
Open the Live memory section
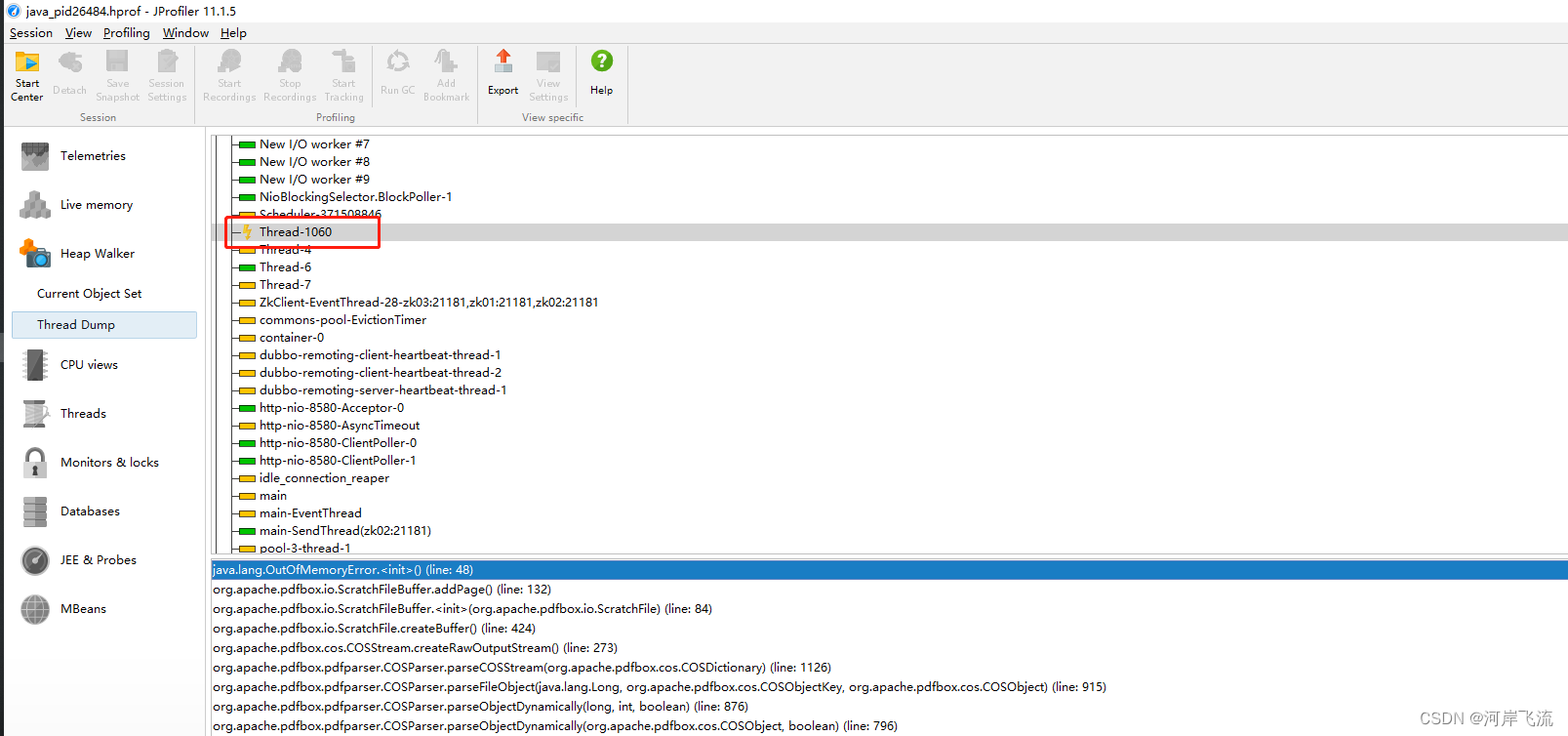point(96,205)
